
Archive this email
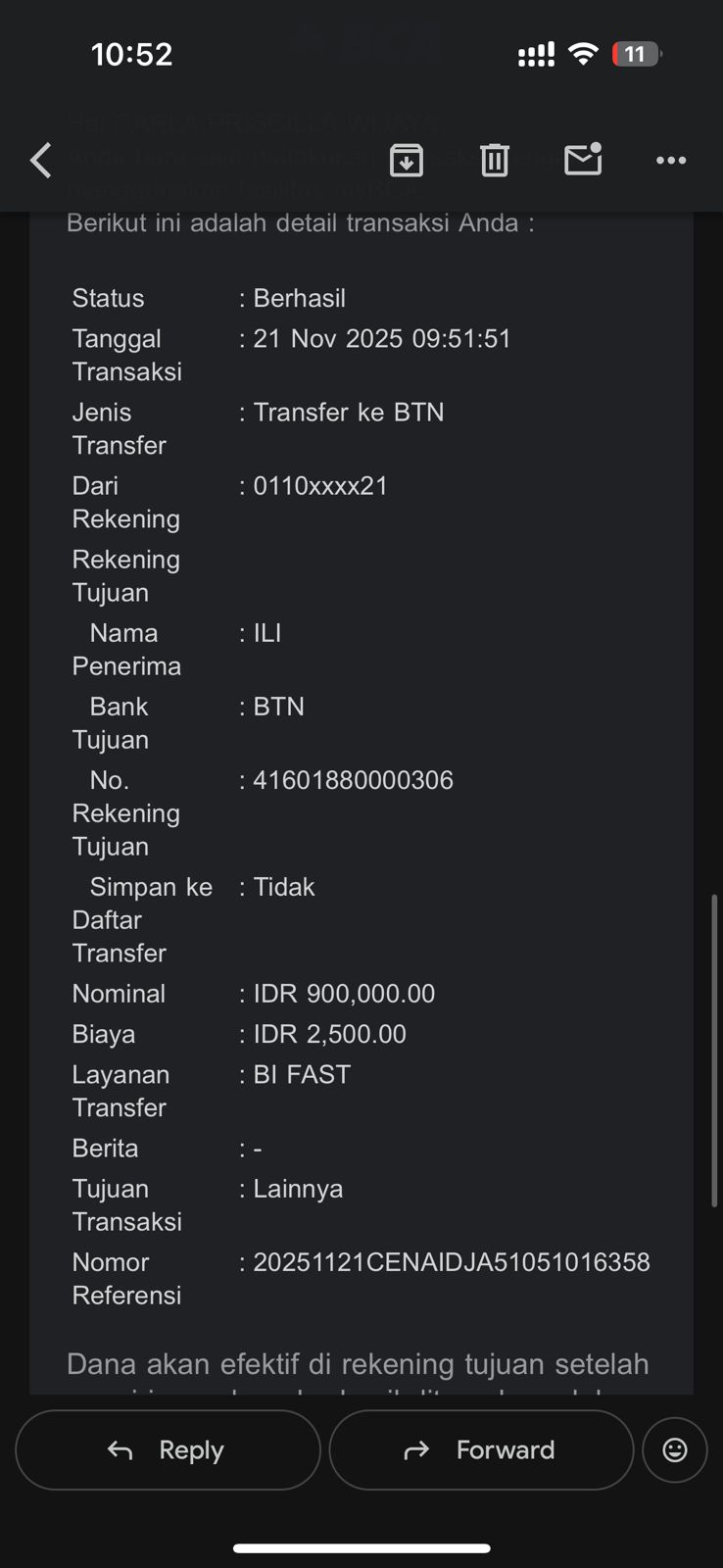(407, 160)
